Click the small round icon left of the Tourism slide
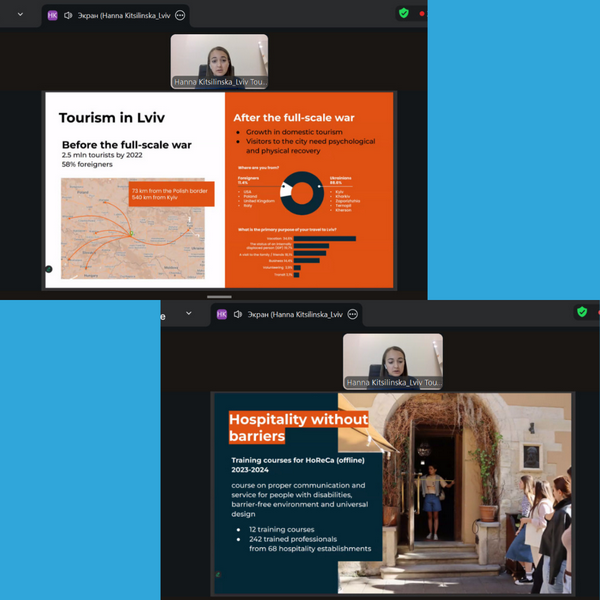The height and width of the screenshot is (600, 600). click(x=48, y=269)
